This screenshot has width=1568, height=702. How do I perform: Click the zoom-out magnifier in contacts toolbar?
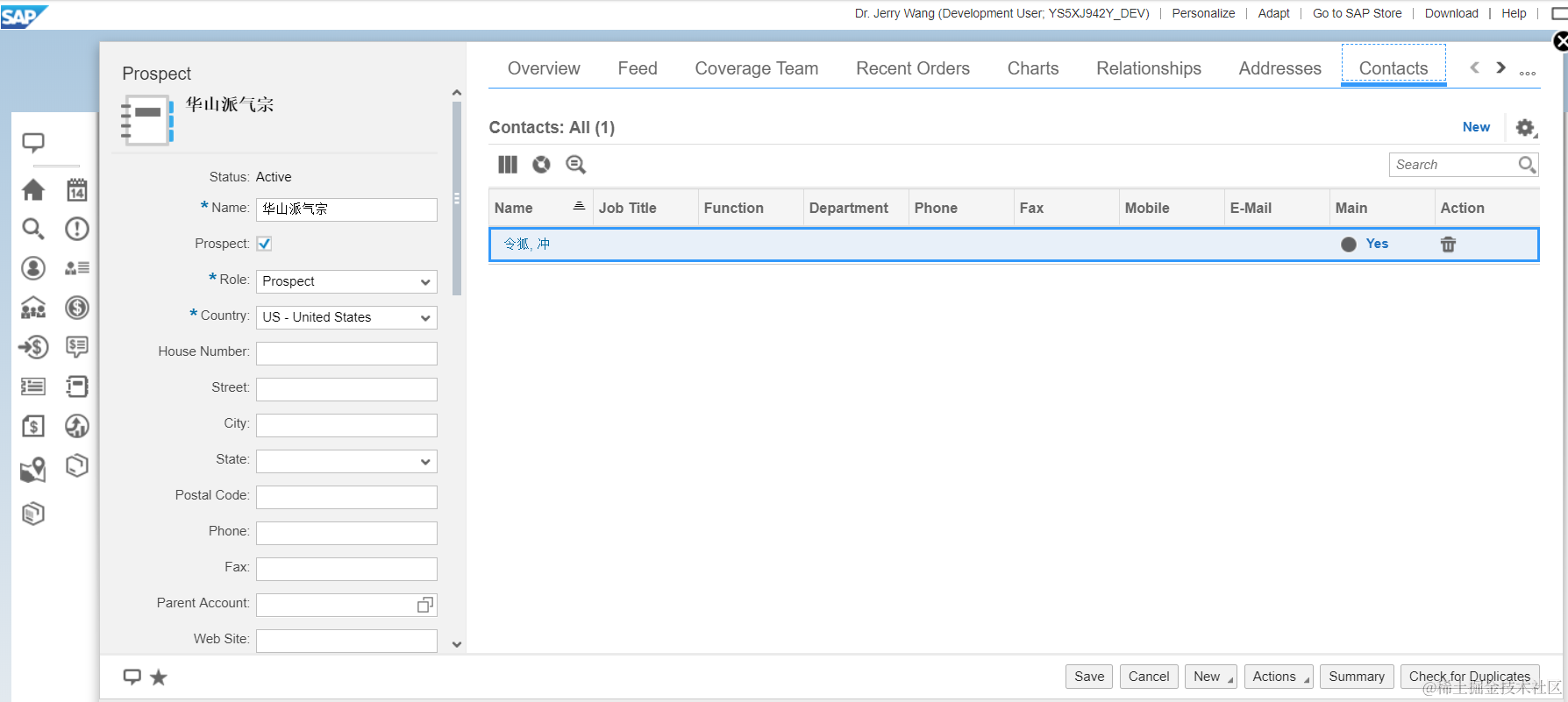576,165
